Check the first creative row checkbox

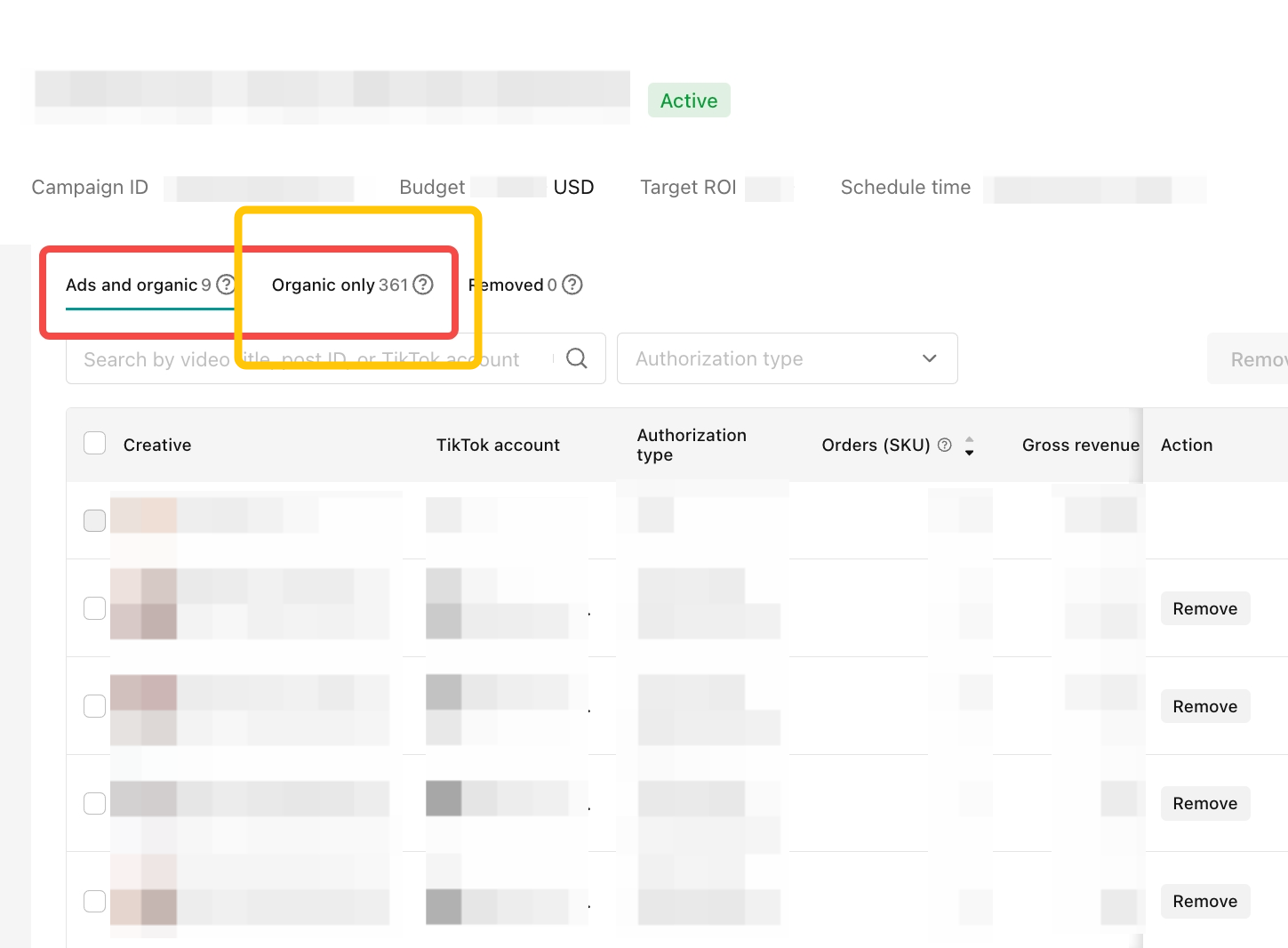[94, 520]
